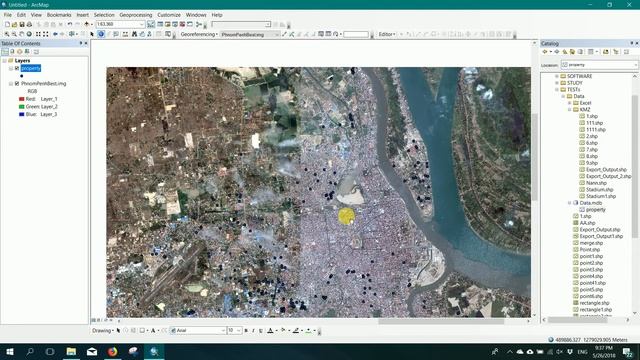Image resolution: width=640 pixels, height=360 pixels.
Task: Collapse the PhnomPenhBest.img layer legend
Action: coord(11,83)
